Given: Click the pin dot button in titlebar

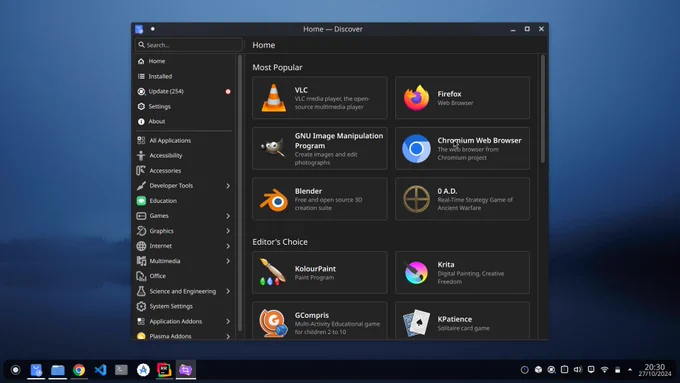Looking at the screenshot, I should point(153,29).
